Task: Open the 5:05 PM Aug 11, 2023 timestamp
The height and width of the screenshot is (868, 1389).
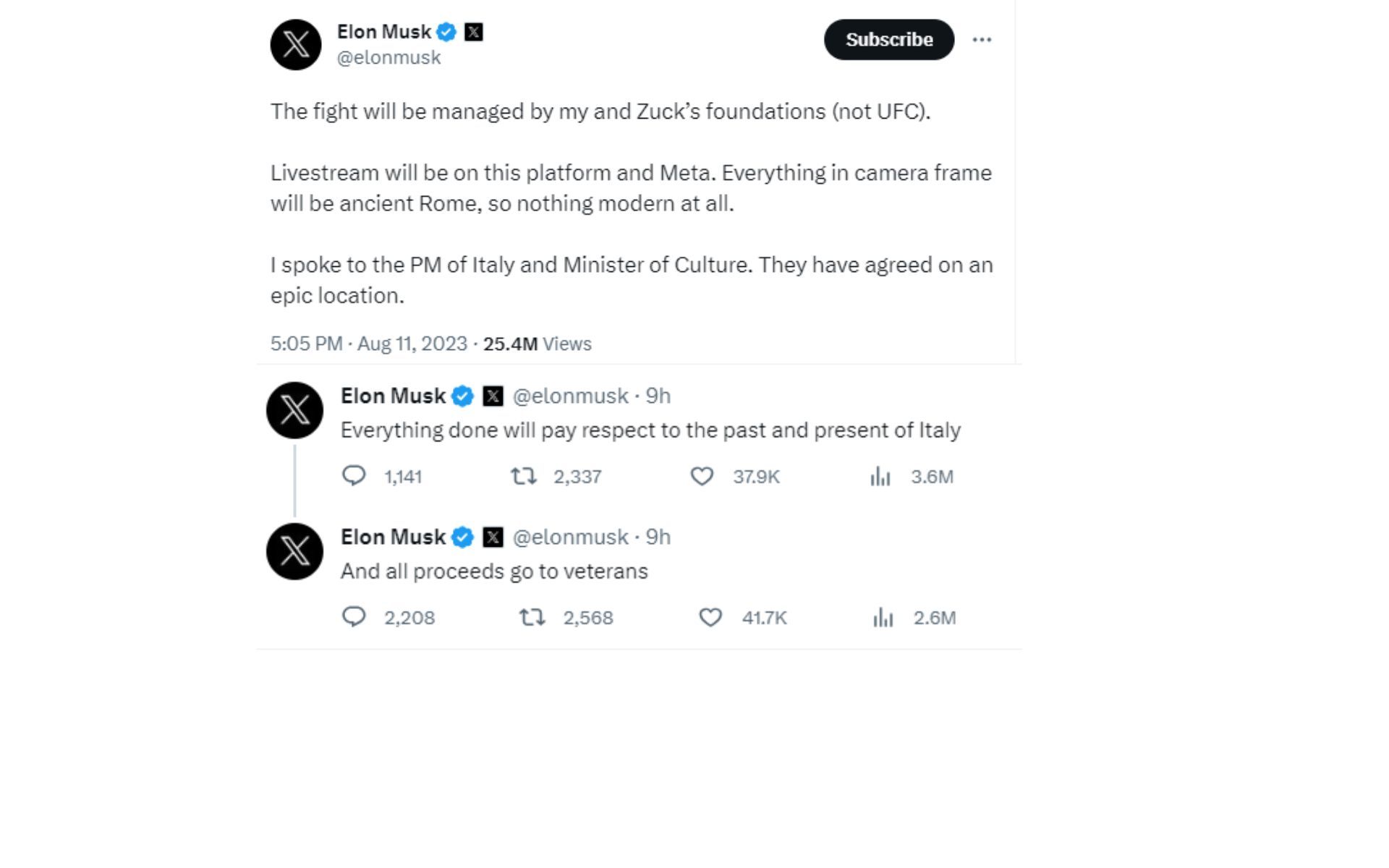Action: [368, 344]
